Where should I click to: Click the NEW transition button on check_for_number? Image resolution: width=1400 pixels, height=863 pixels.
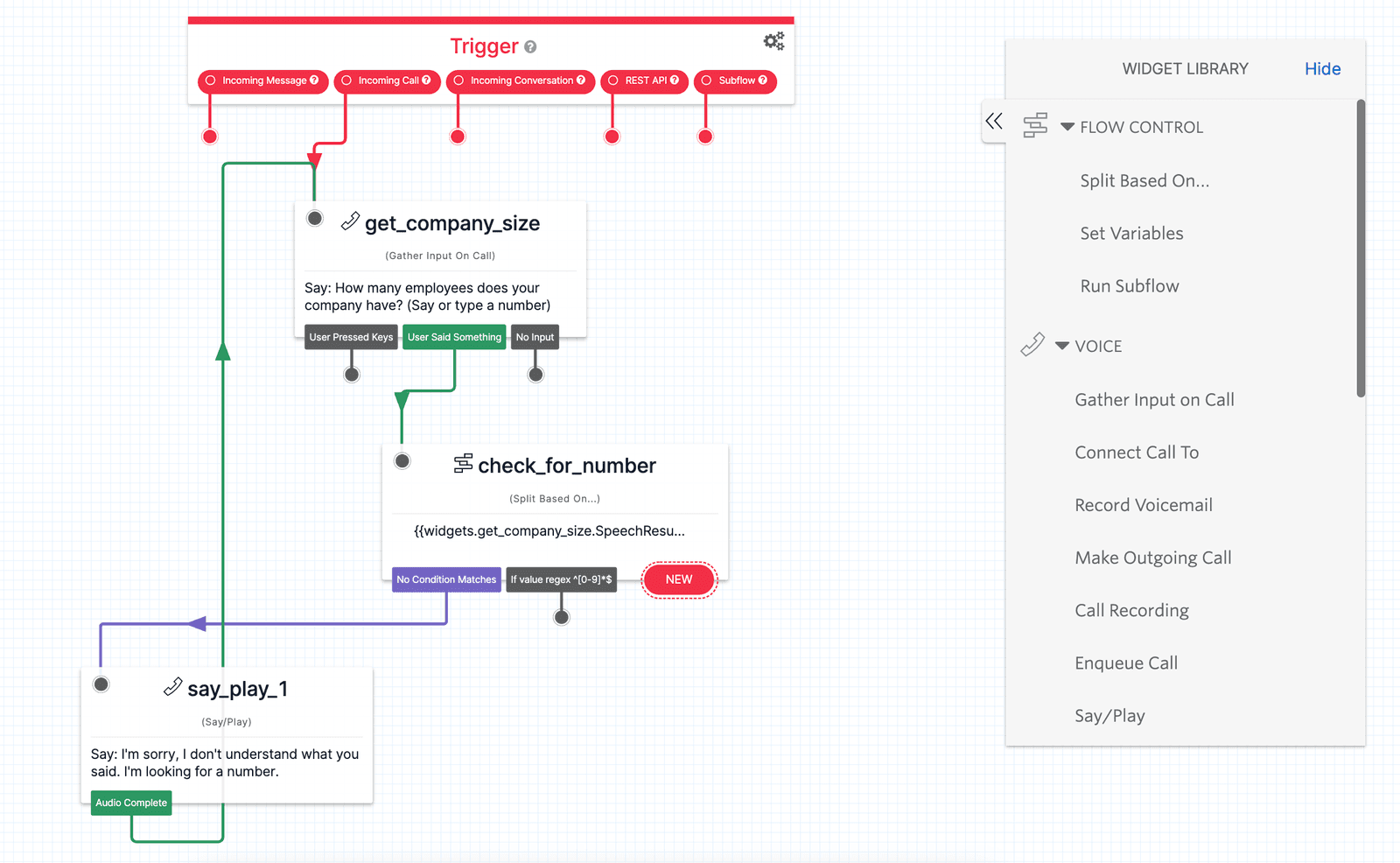tap(679, 579)
